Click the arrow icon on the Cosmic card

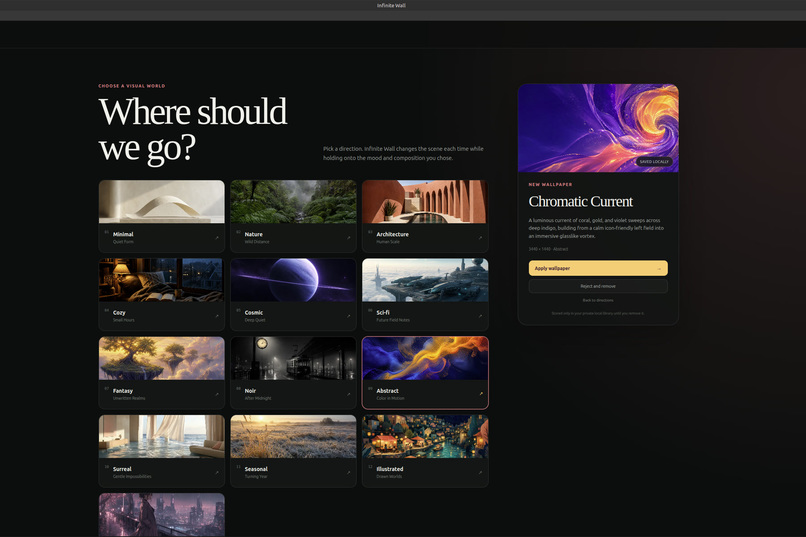click(x=348, y=316)
